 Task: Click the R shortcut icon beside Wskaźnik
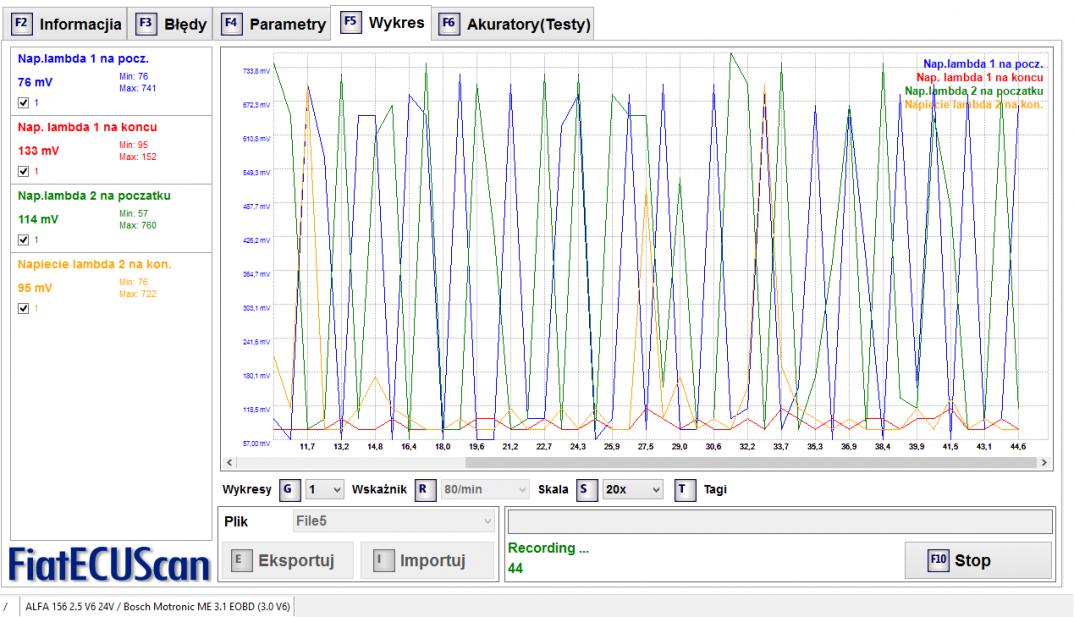(421, 491)
